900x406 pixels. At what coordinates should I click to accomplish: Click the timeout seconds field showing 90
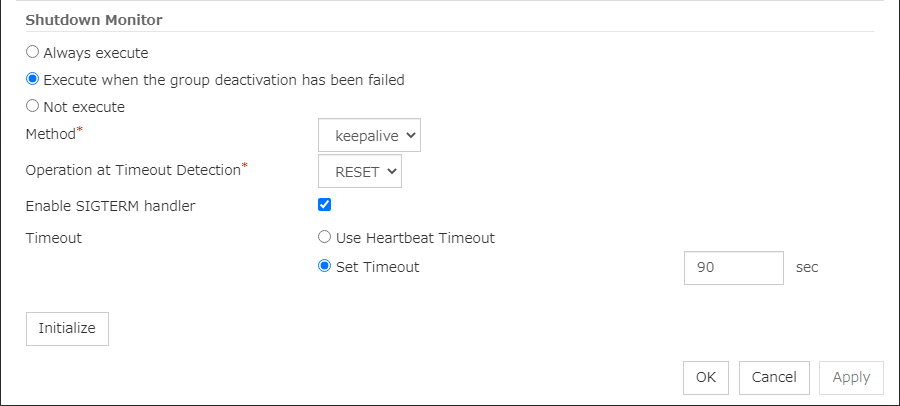pyautogui.click(x=733, y=268)
